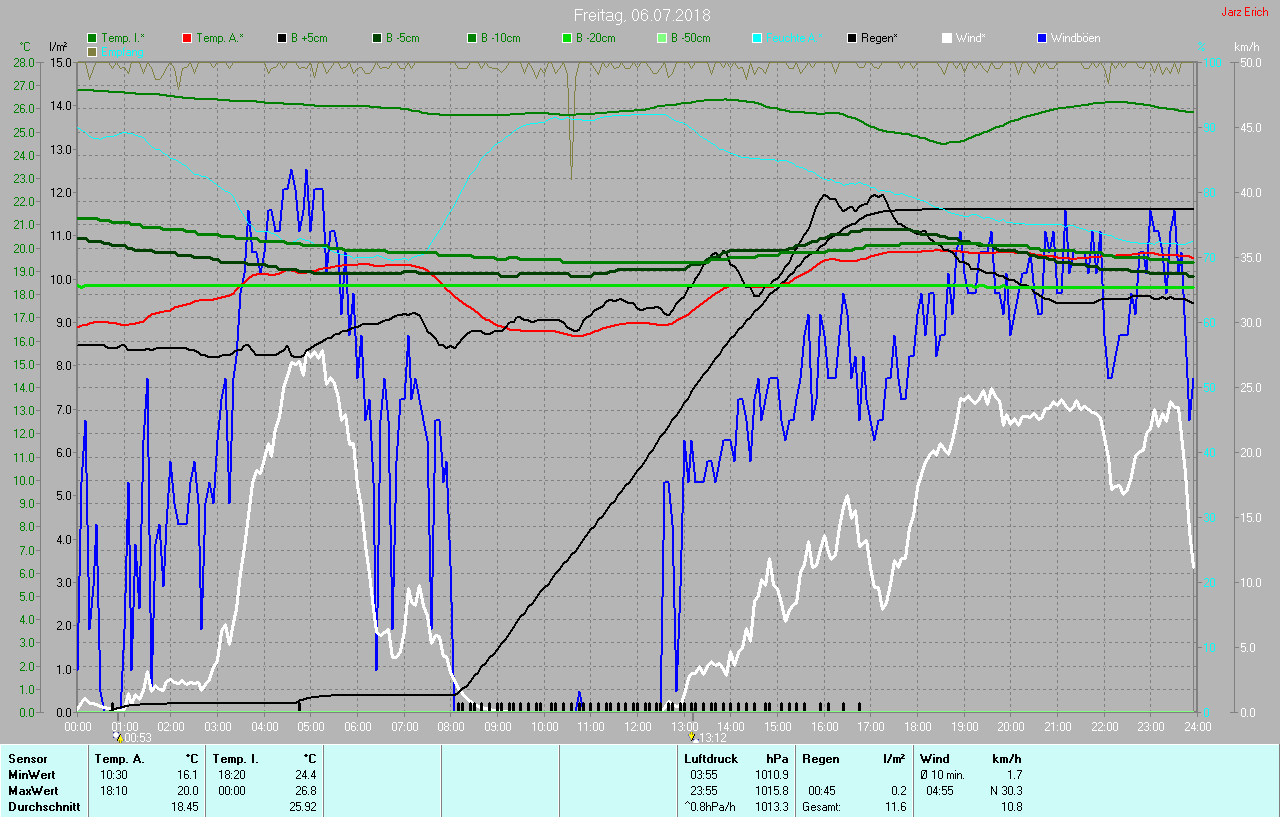Click the Jarz Erich label

(x=1245, y=12)
